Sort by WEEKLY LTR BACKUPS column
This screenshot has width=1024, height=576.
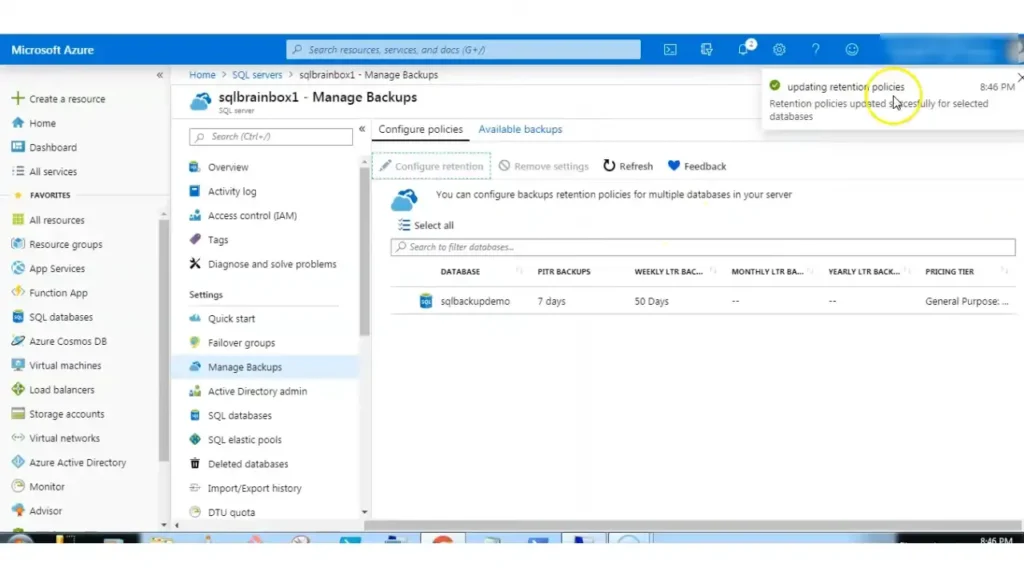[x=668, y=272]
